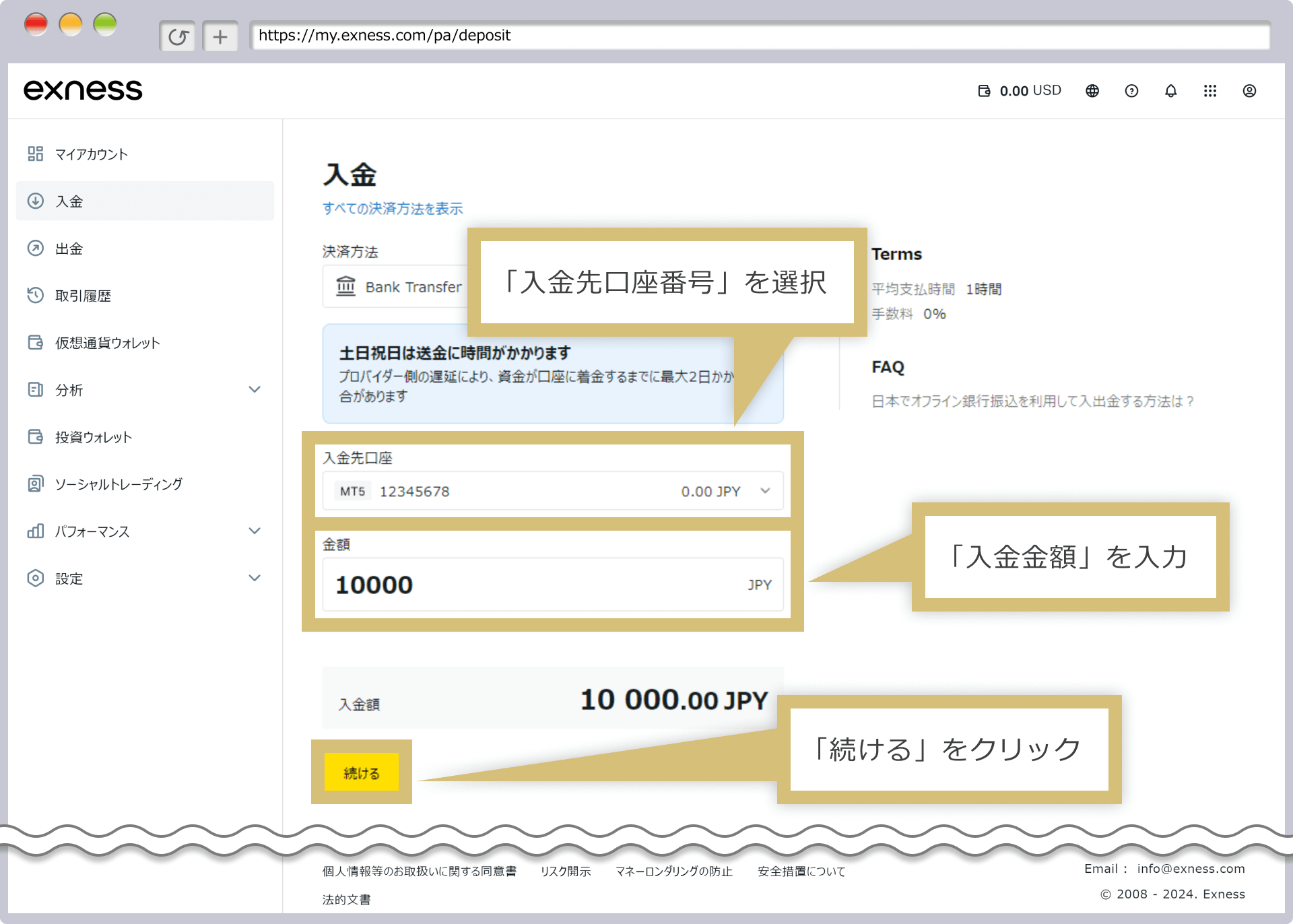Viewport: 1293px width, 924px height.
Task: Open FAQ link about 日本でオフライン銀行振込
Action: tap(1032, 401)
